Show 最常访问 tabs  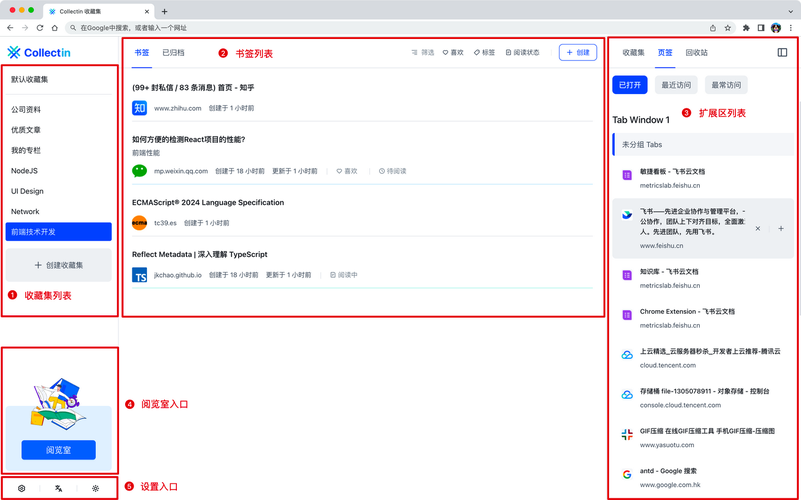pyautogui.click(x=726, y=85)
